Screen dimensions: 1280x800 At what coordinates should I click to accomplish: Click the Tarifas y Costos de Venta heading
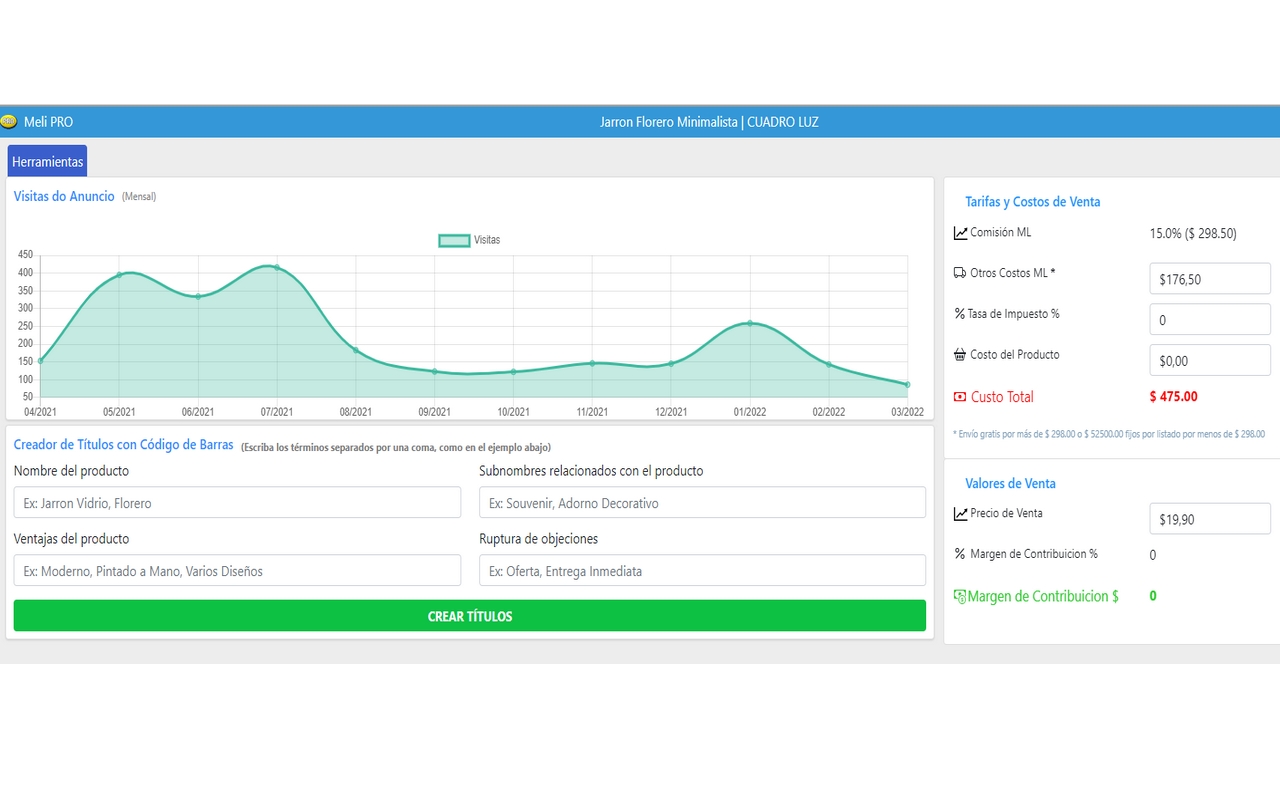(x=1032, y=201)
